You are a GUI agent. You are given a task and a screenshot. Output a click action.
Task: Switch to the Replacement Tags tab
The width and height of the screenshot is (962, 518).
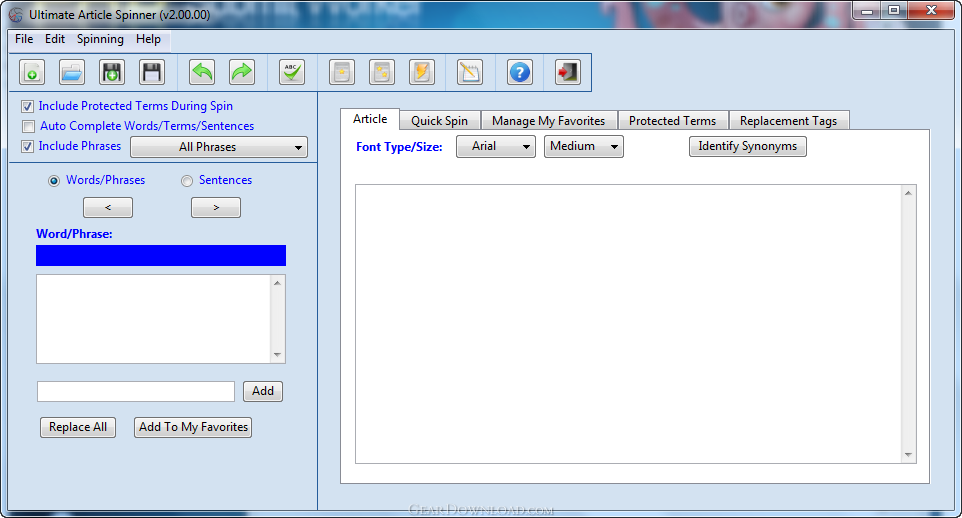(788, 121)
